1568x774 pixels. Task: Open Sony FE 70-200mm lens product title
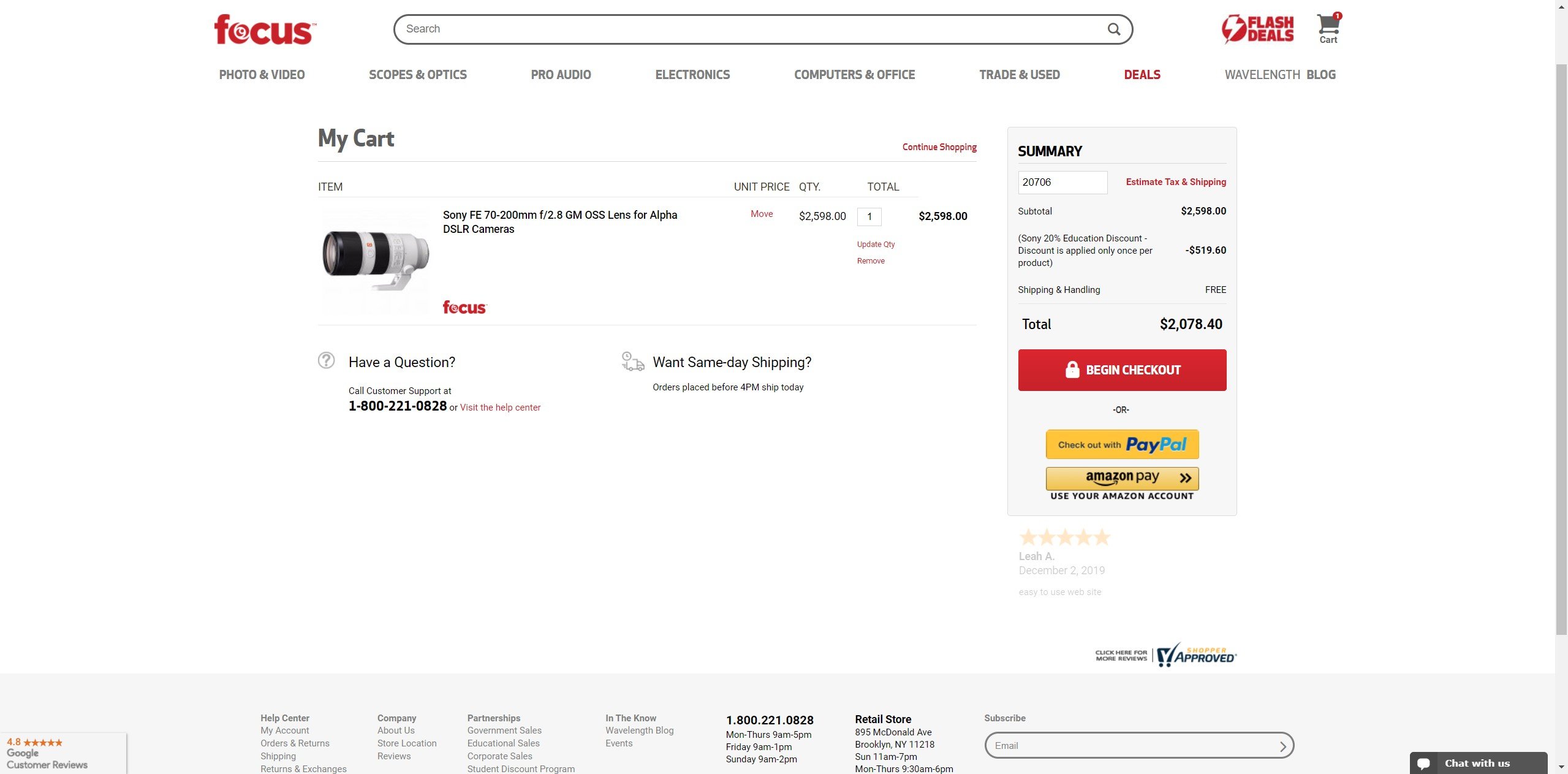click(x=559, y=222)
